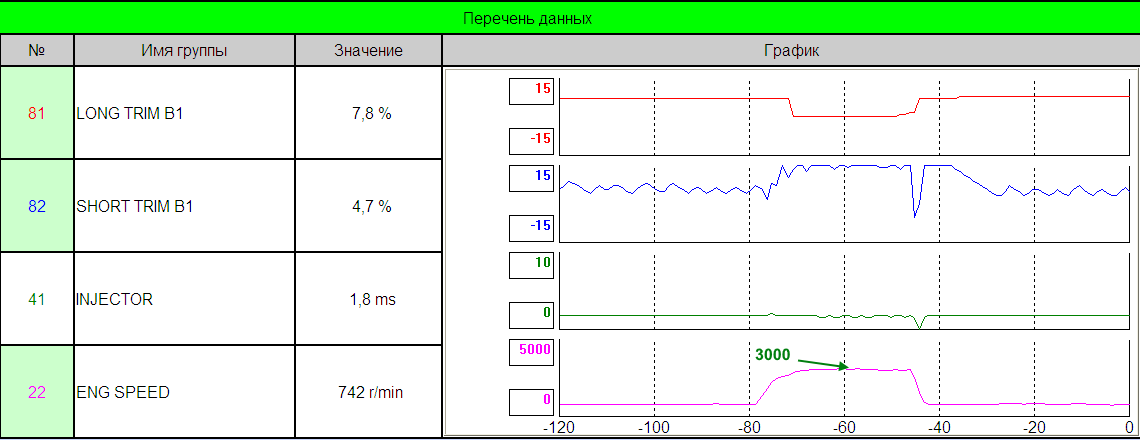Select the "Значение" column header
Screen dimensions: 1140x440
tap(368, 51)
